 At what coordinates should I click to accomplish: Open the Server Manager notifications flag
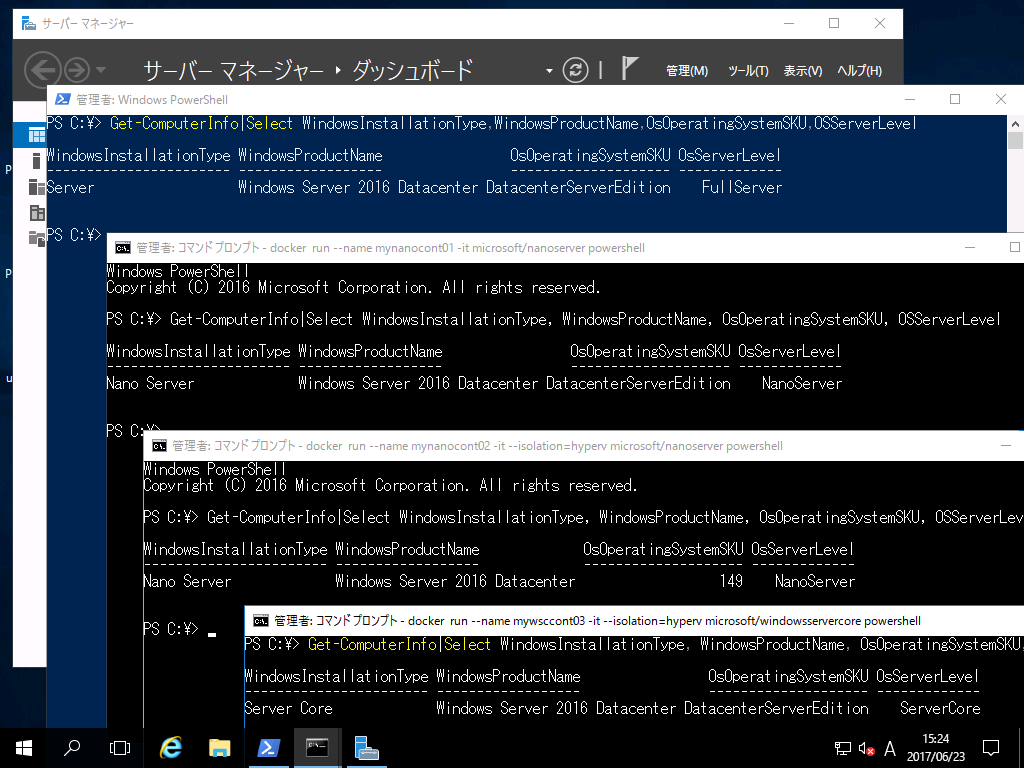click(x=627, y=70)
